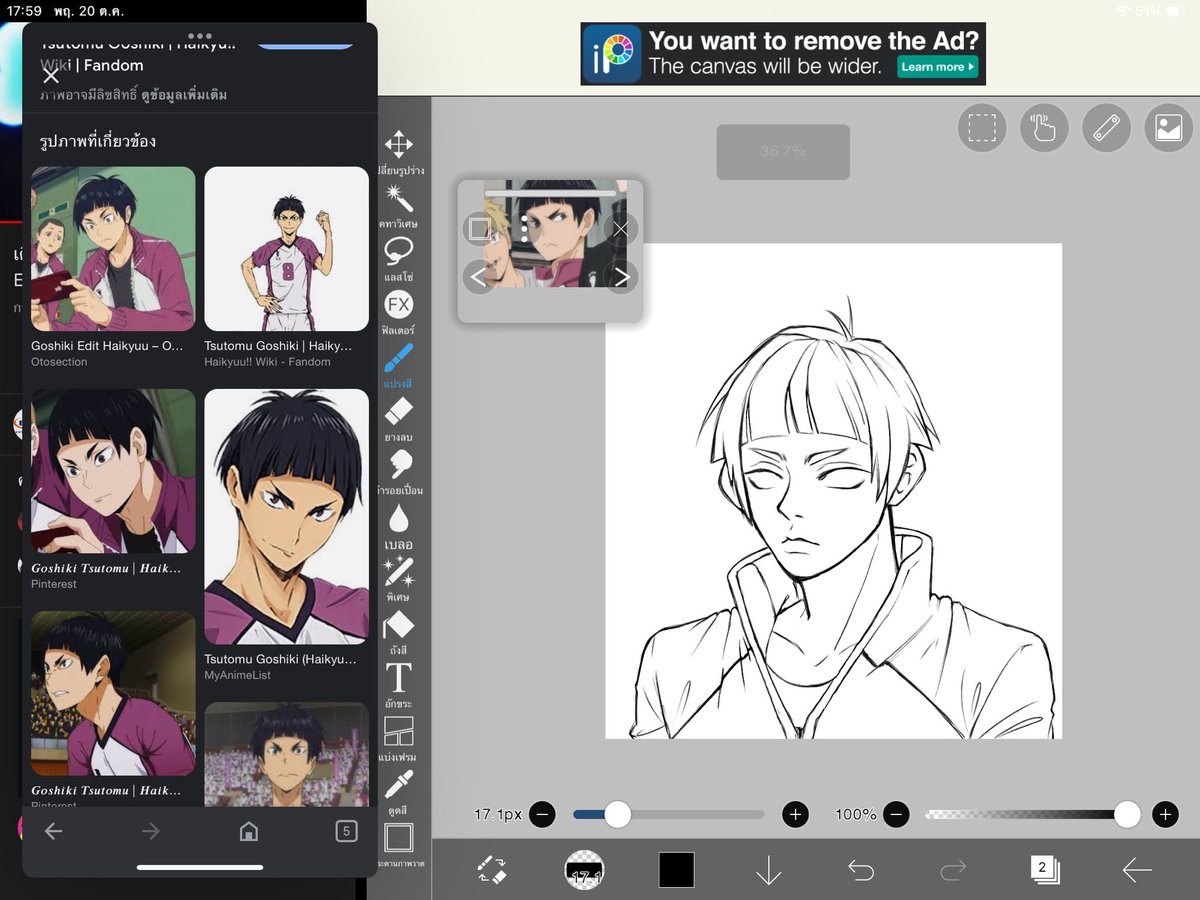Undo the last stroke

(861, 871)
